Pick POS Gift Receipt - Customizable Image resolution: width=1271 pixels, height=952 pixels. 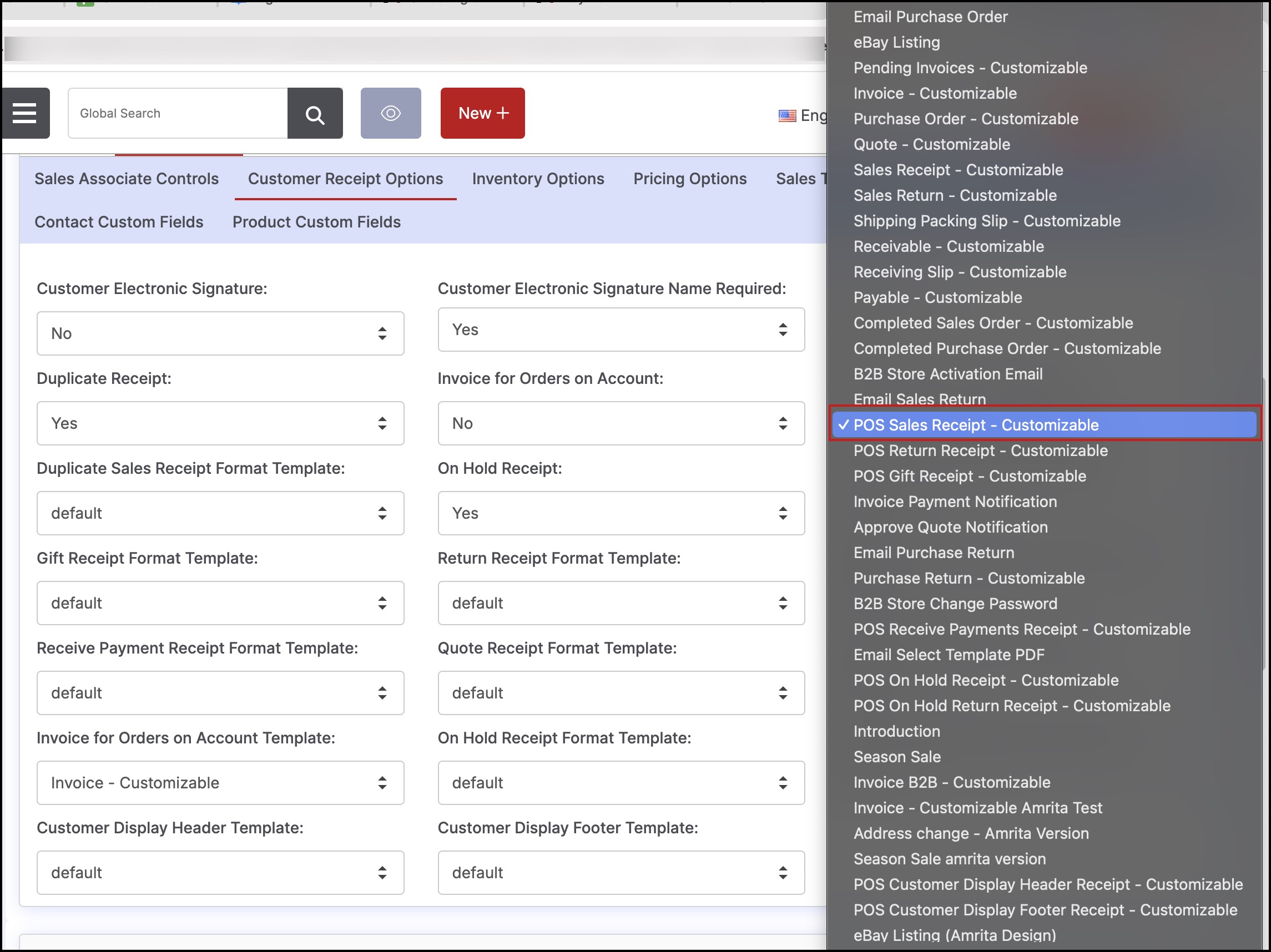point(1045,476)
